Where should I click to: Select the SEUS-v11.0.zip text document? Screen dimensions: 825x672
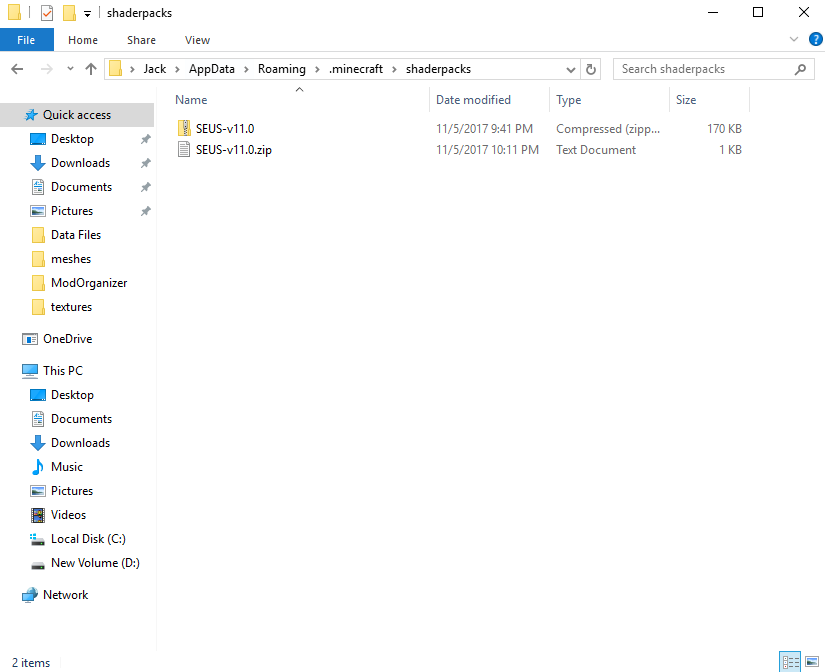[x=232, y=150]
